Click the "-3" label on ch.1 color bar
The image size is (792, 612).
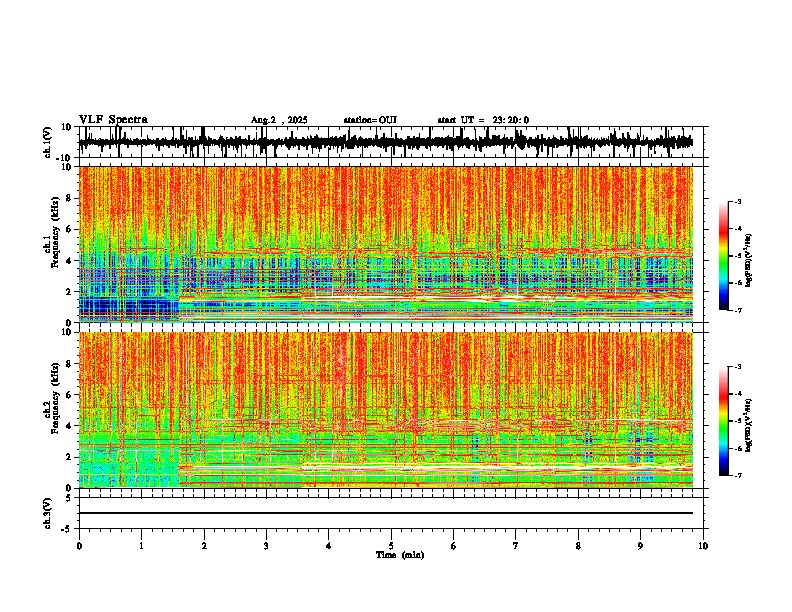pyautogui.click(x=737, y=201)
